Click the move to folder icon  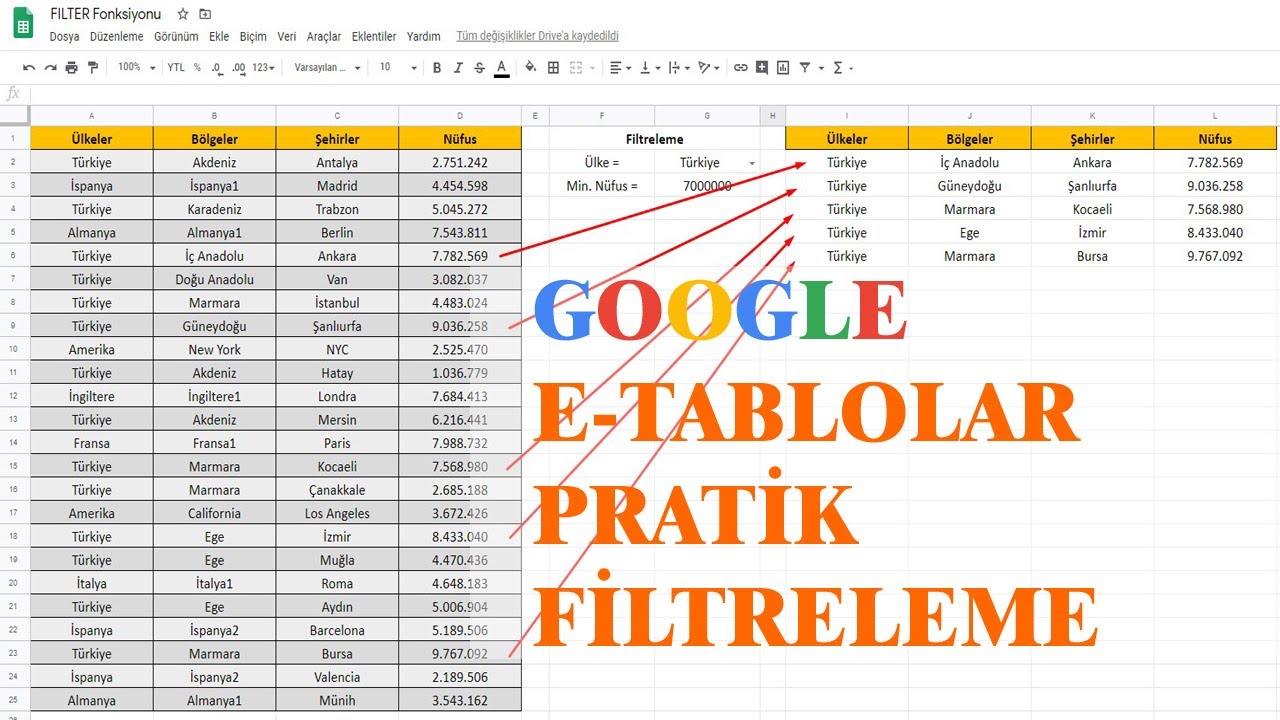tap(205, 15)
